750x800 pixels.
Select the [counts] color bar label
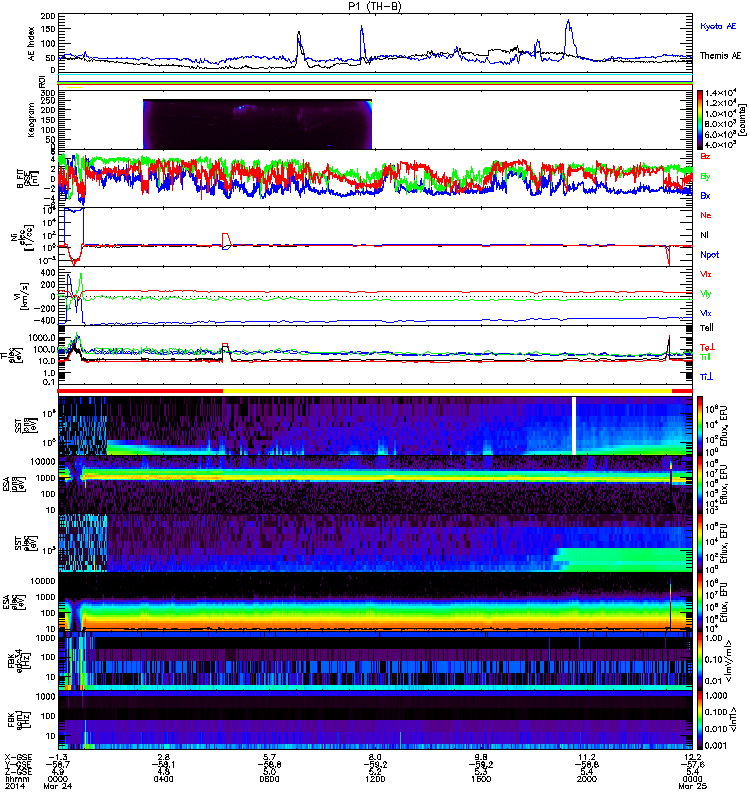[x=744, y=120]
